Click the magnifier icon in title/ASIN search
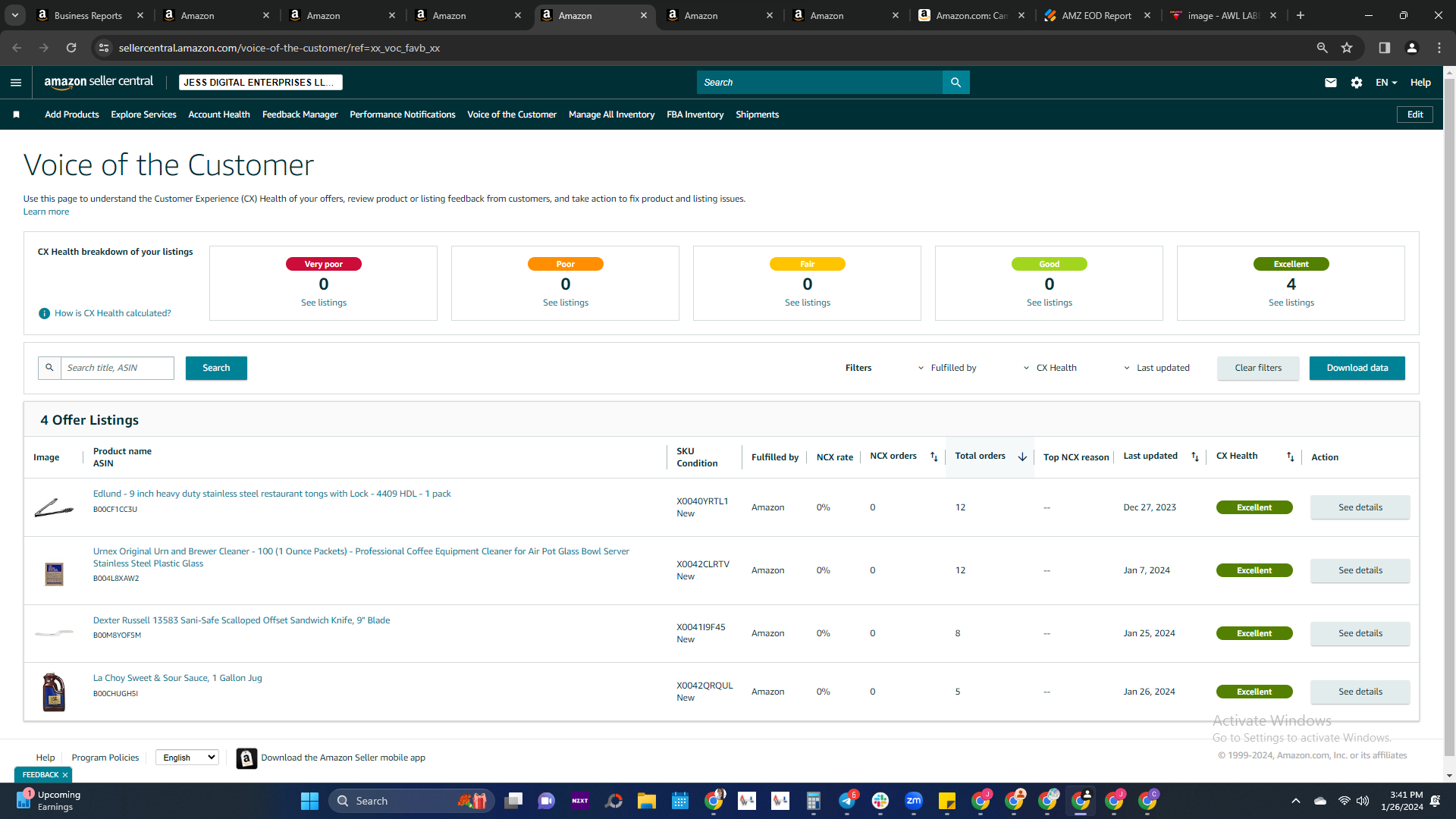This screenshot has width=1456, height=819. click(x=49, y=368)
